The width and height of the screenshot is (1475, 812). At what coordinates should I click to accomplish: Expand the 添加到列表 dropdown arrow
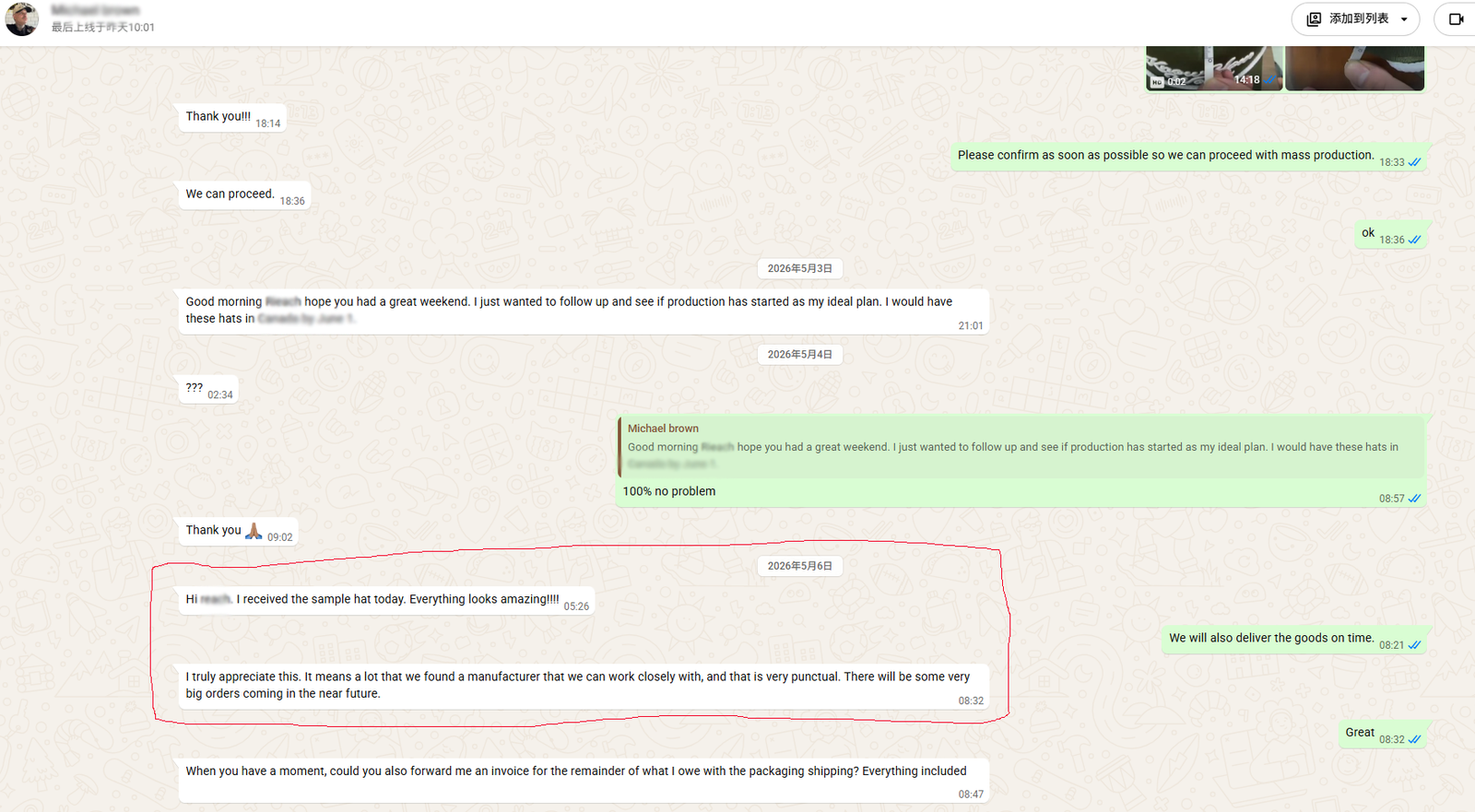point(1404,19)
